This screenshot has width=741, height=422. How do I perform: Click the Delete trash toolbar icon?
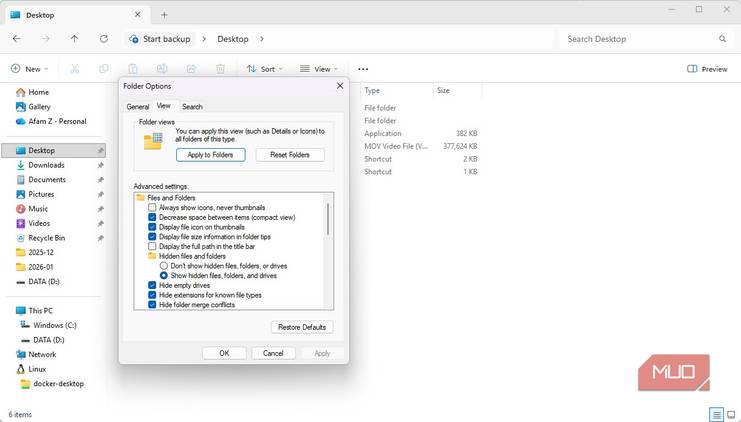pos(220,69)
